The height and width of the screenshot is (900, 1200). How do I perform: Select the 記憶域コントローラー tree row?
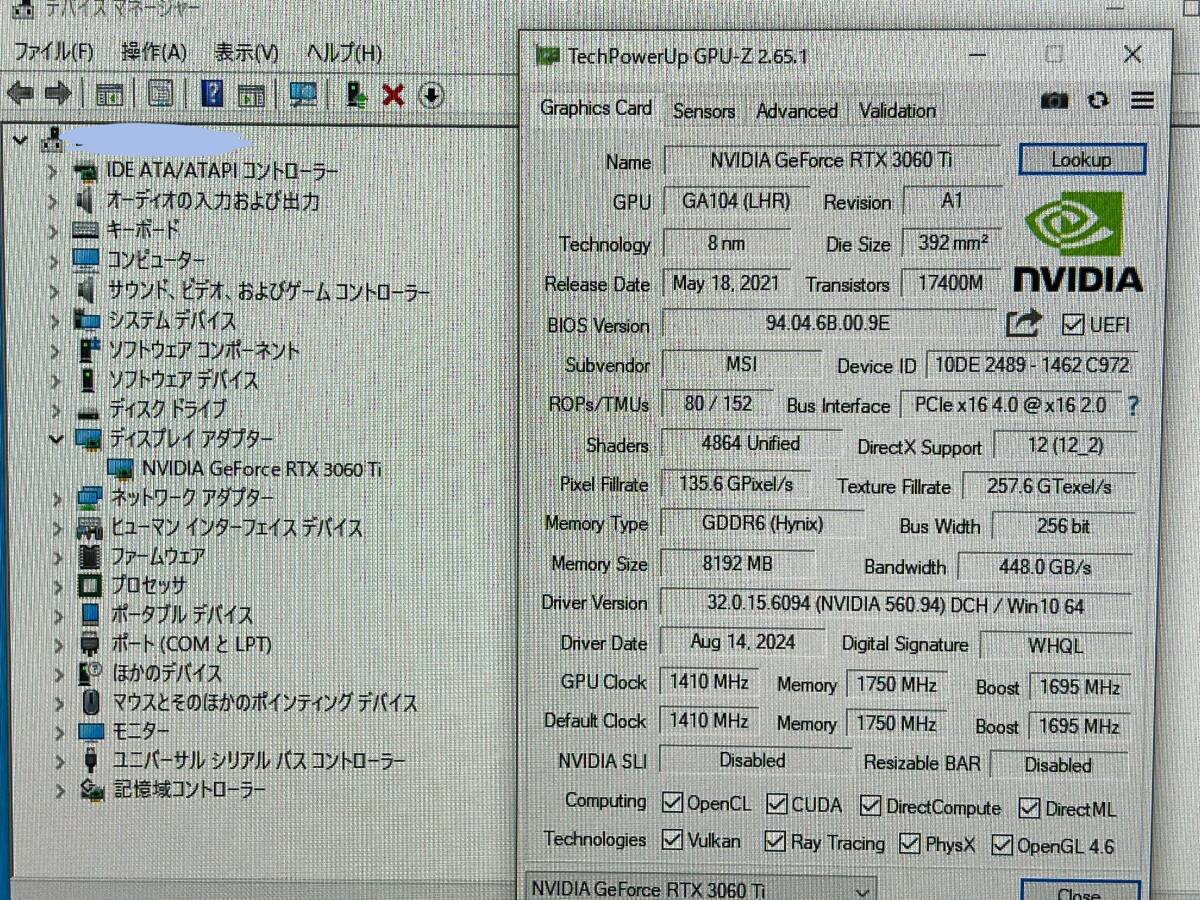pyautogui.click(x=189, y=790)
